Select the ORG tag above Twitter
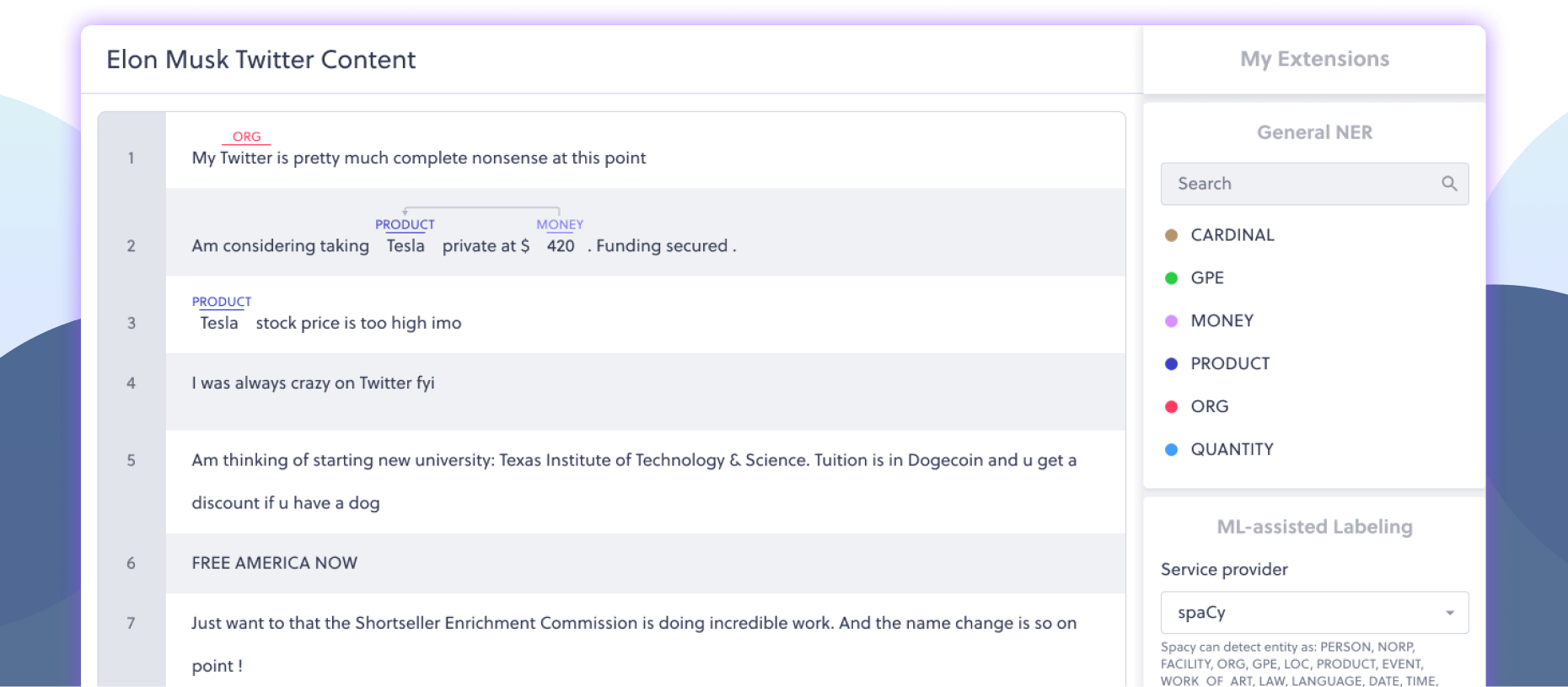The height and width of the screenshot is (687, 1568). click(x=246, y=137)
